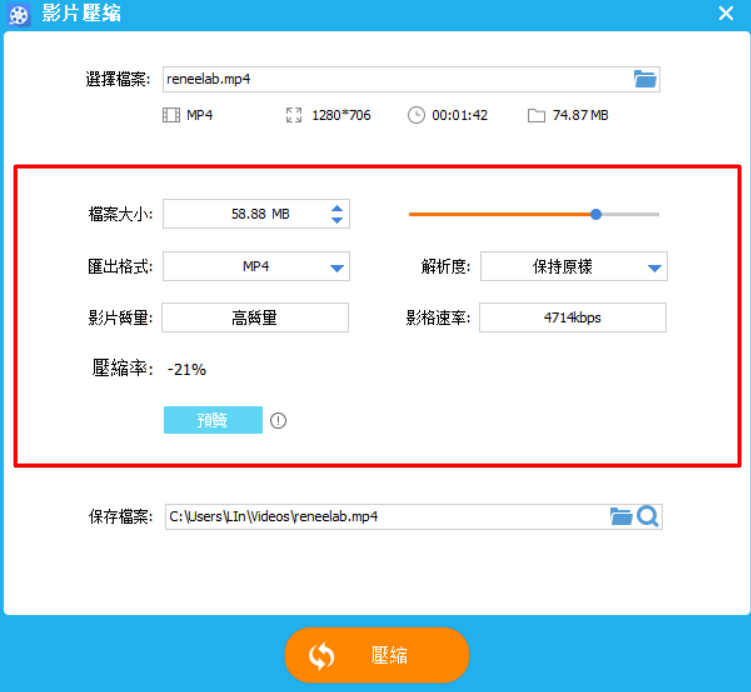Click the clock icon beside the duration
This screenshot has height=692, width=751.
416,115
